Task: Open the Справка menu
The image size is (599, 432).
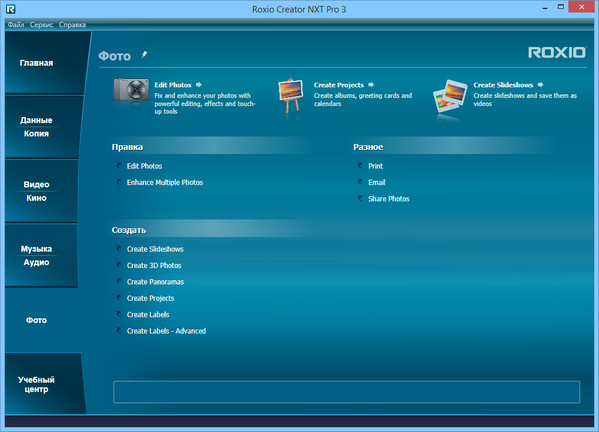Action: 72,24
